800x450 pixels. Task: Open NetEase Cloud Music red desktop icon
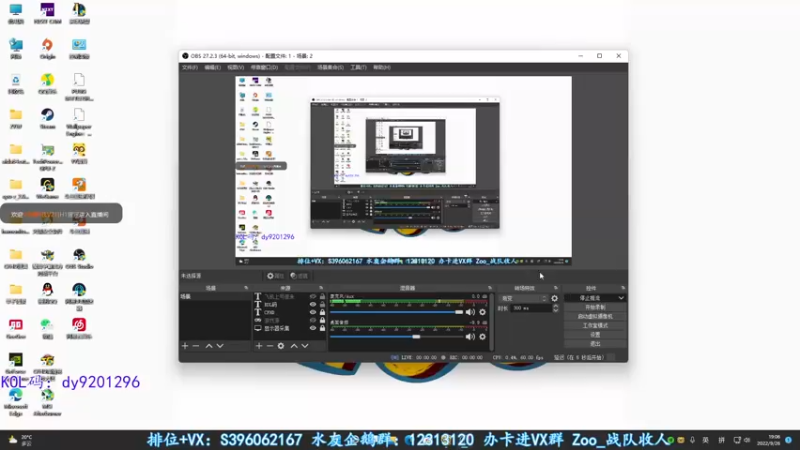tap(79, 329)
